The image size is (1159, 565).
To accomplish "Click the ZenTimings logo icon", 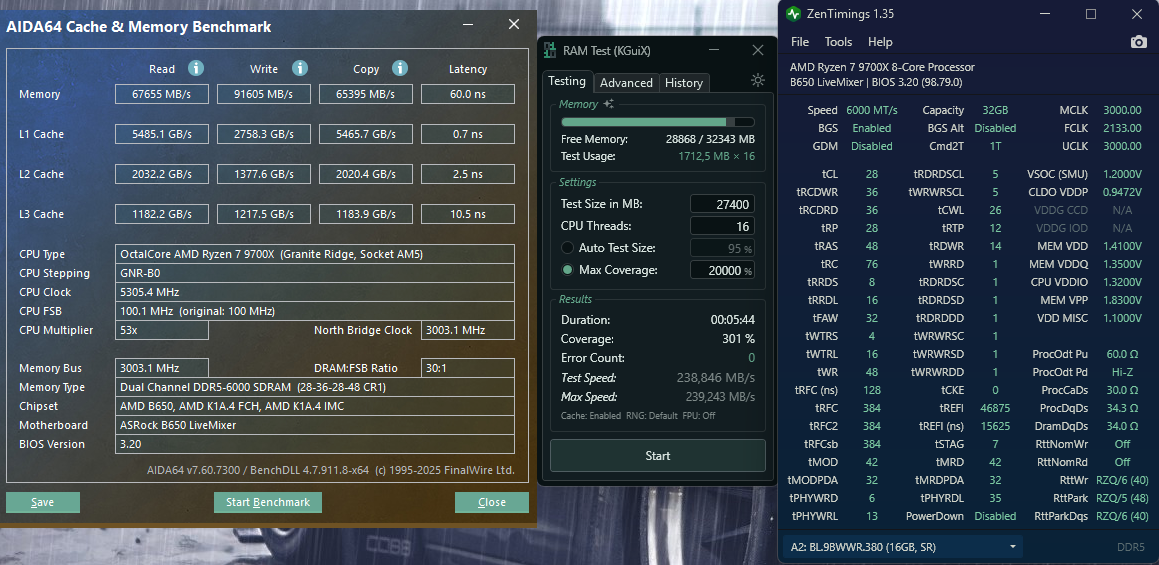I will pos(793,13).
